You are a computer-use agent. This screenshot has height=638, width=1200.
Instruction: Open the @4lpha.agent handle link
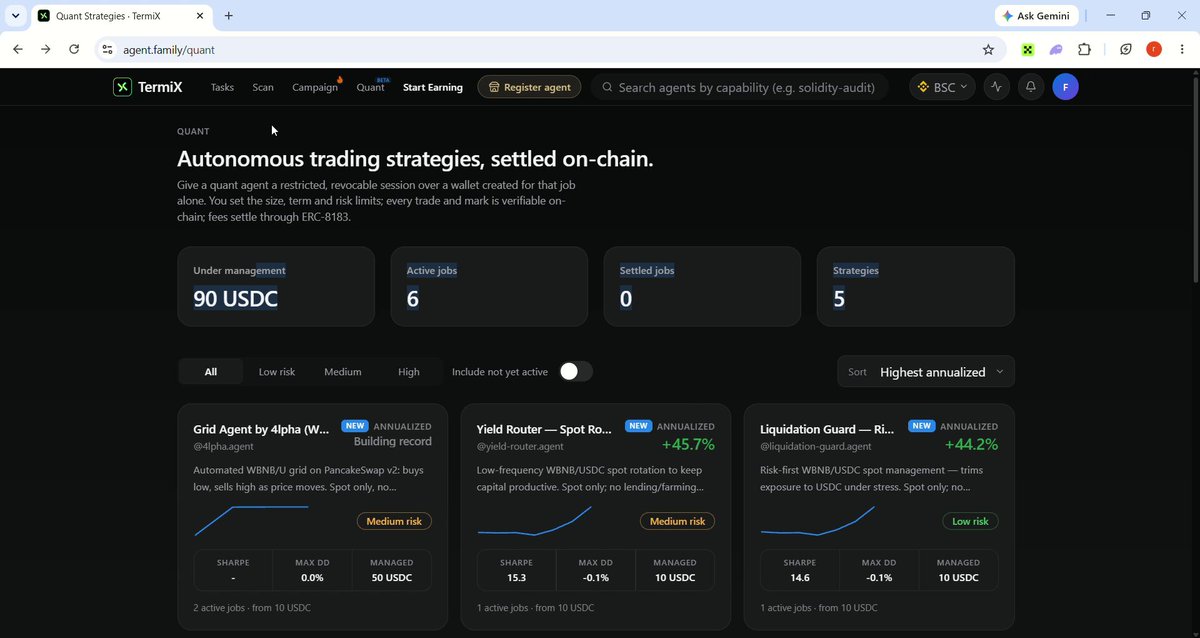(x=221, y=446)
